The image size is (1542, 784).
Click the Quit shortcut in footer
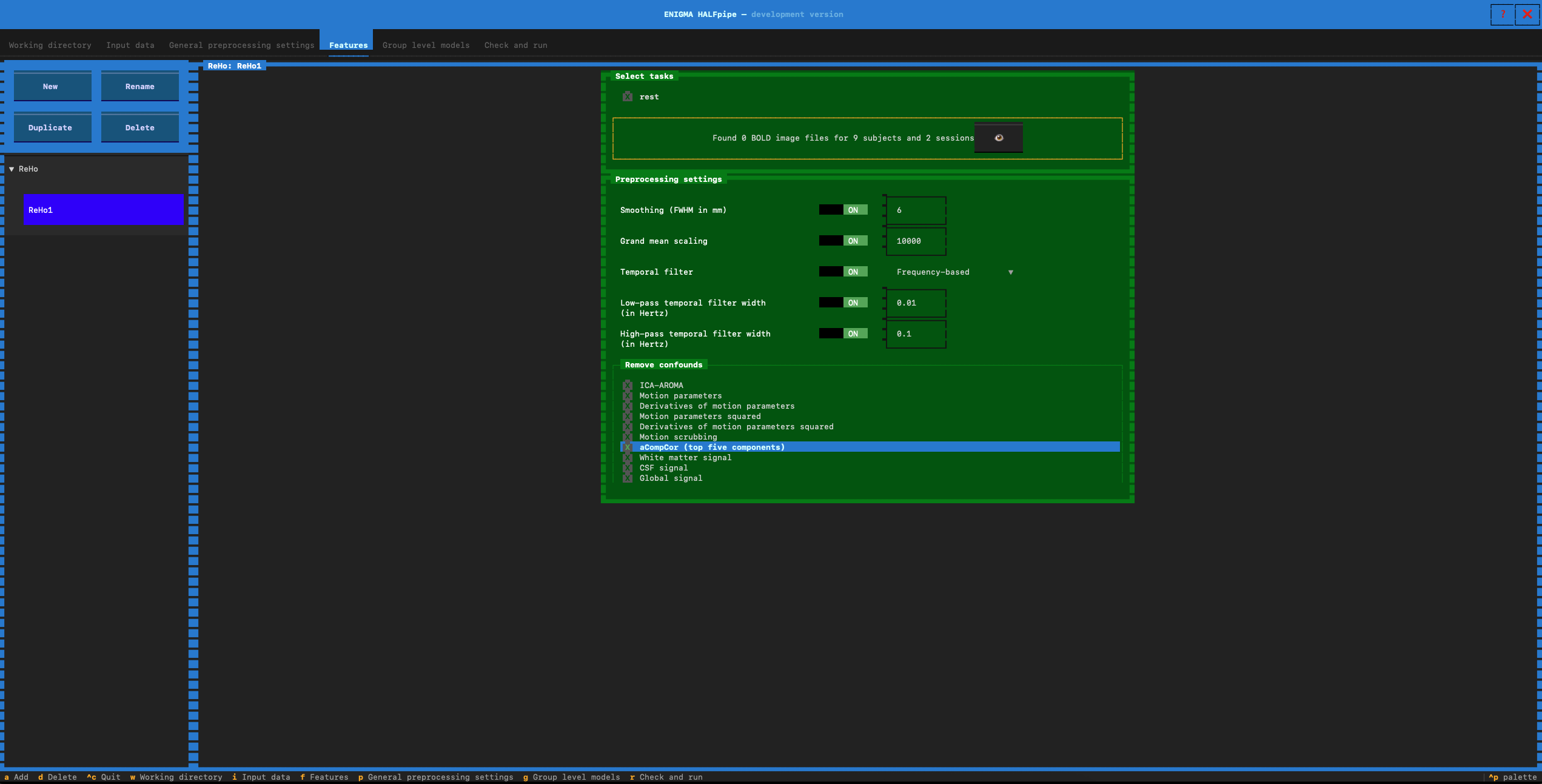click(103, 777)
